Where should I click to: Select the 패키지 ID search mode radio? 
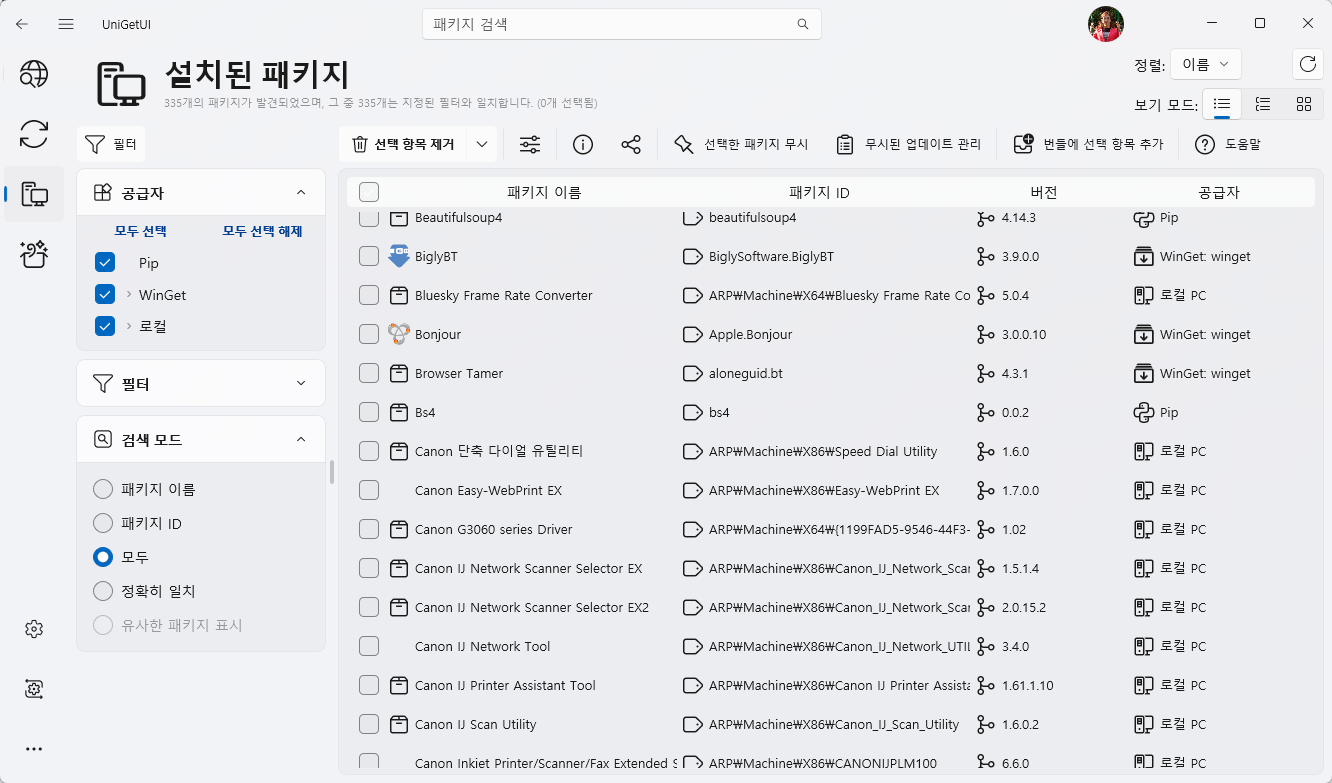(x=103, y=524)
